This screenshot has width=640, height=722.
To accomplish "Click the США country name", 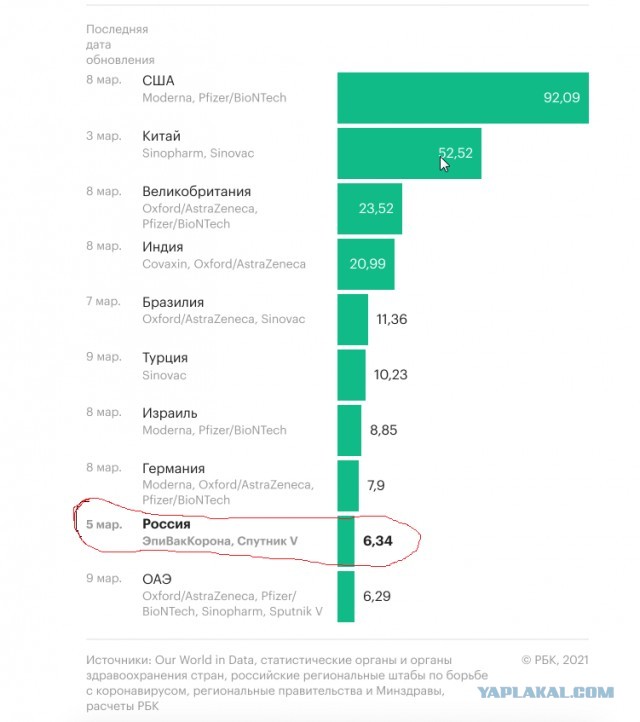I will click(158, 81).
